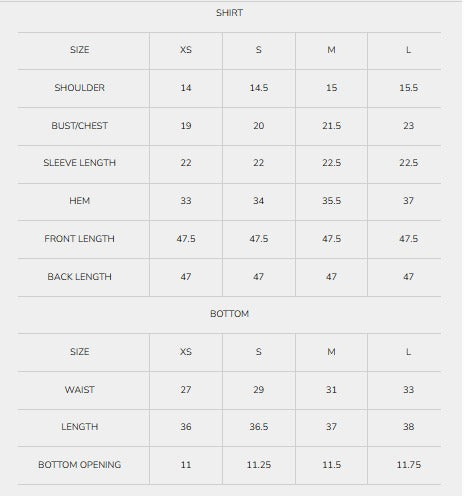Screen dimensions: 464x496
Task: Select the L column header in bottom table
Action: pyautogui.click(x=408, y=352)
